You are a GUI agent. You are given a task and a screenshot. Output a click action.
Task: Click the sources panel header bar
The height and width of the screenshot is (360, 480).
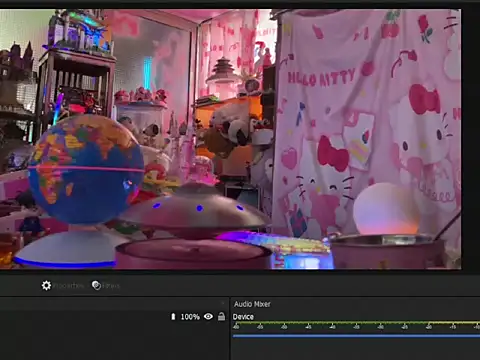tap(114, 303)
